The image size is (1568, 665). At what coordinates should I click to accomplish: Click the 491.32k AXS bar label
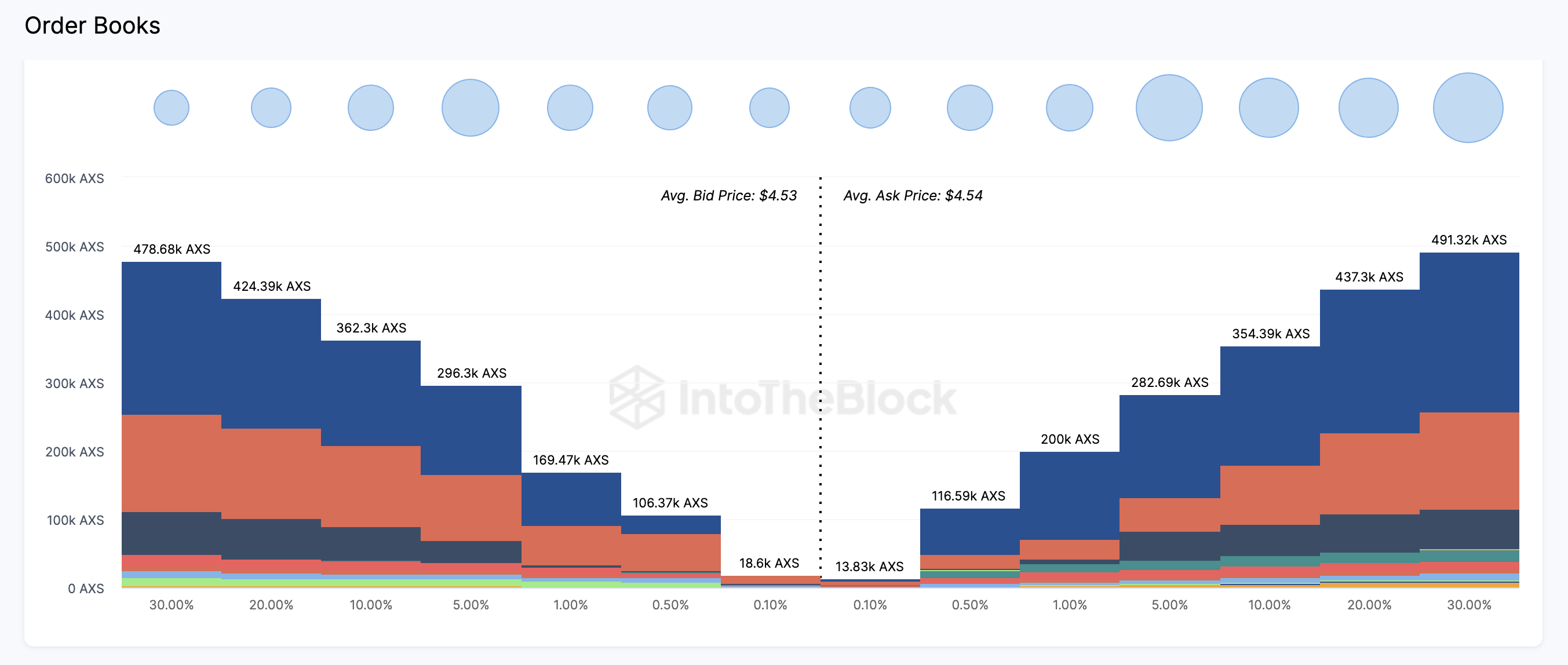tap(1468, 240)
